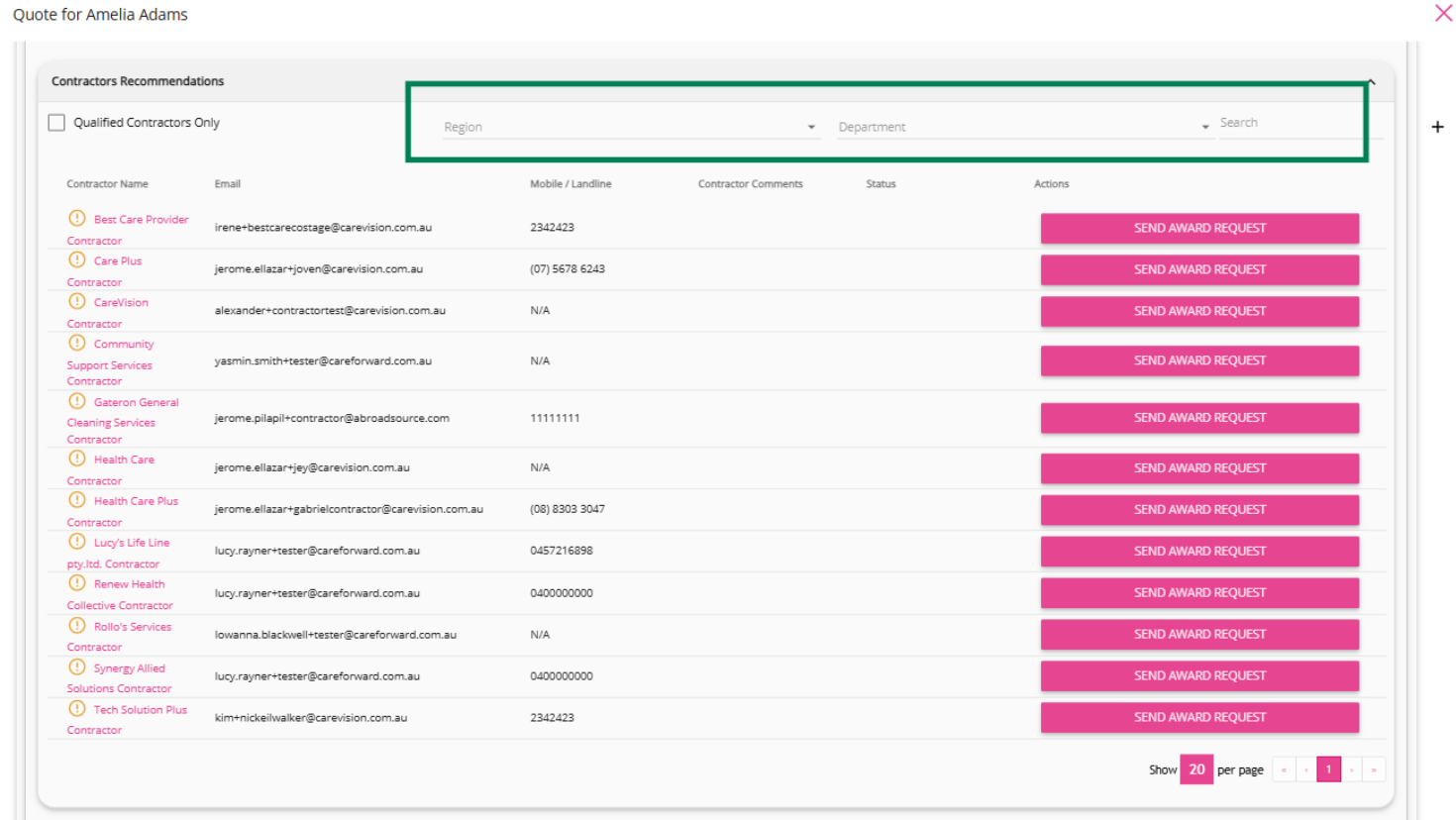1456x820 pixels.
Task: Focus the Search field
Action: point(1300,123)
